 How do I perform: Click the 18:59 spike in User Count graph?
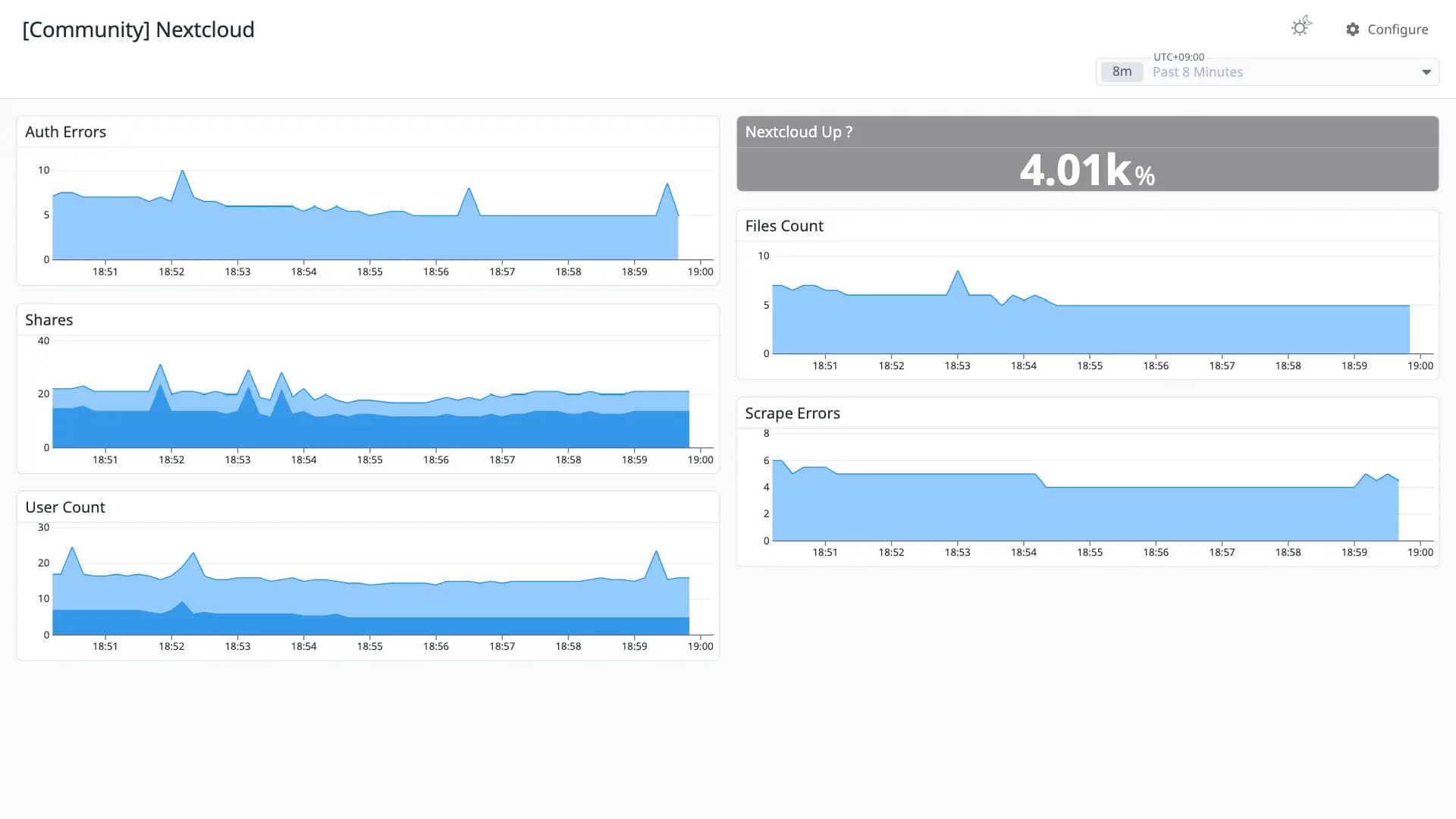tap(655, 551)
